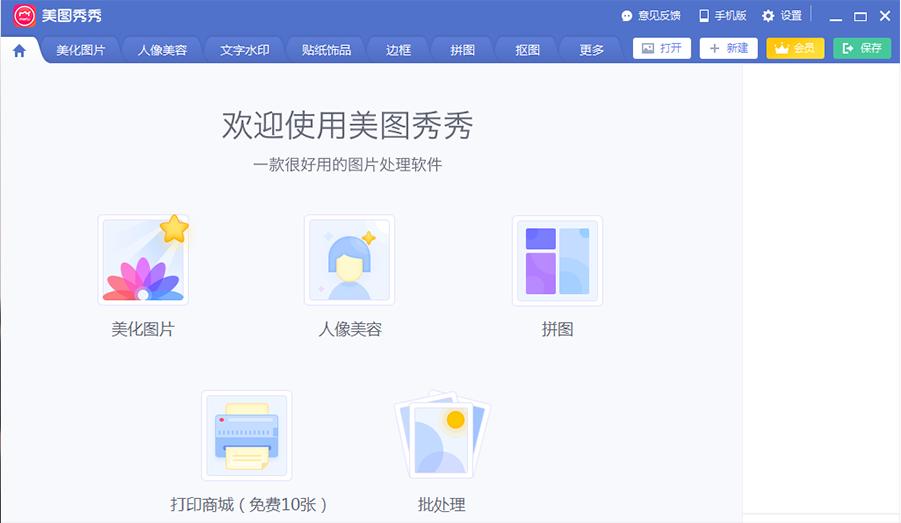The image size is (901, 523).
Task: Open 设置 settings gear
Action: point(782,16)
